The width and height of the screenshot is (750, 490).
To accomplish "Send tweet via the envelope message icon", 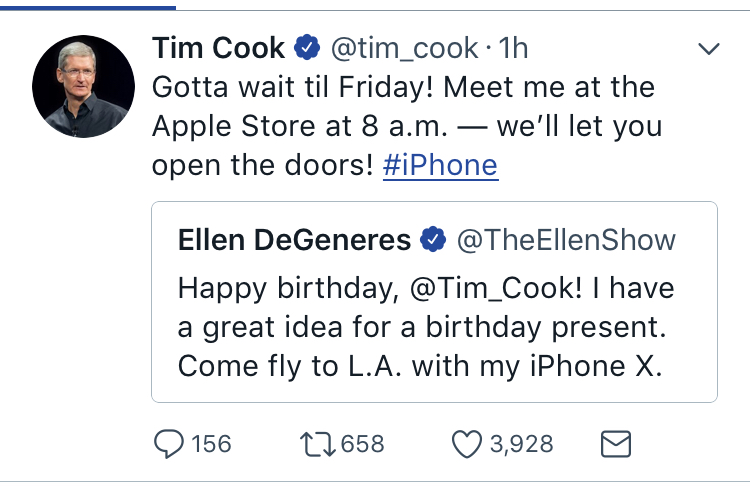I will 616,444.
